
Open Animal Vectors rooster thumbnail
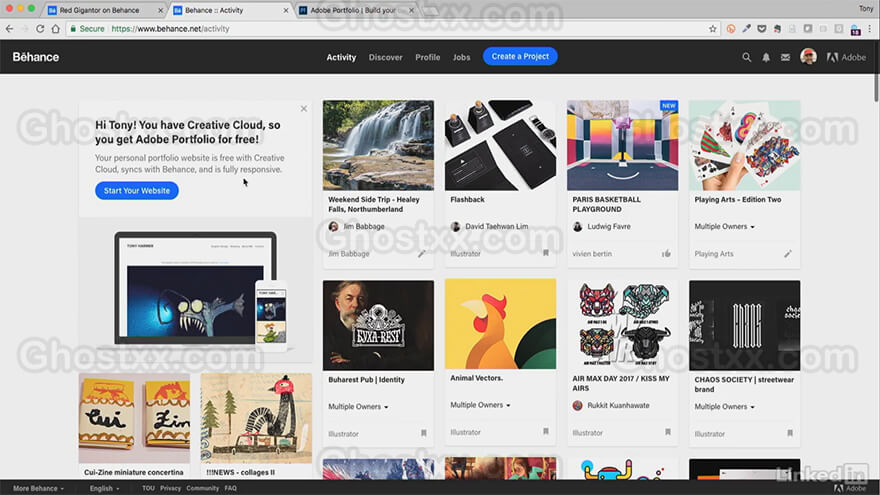pos(500,324)
